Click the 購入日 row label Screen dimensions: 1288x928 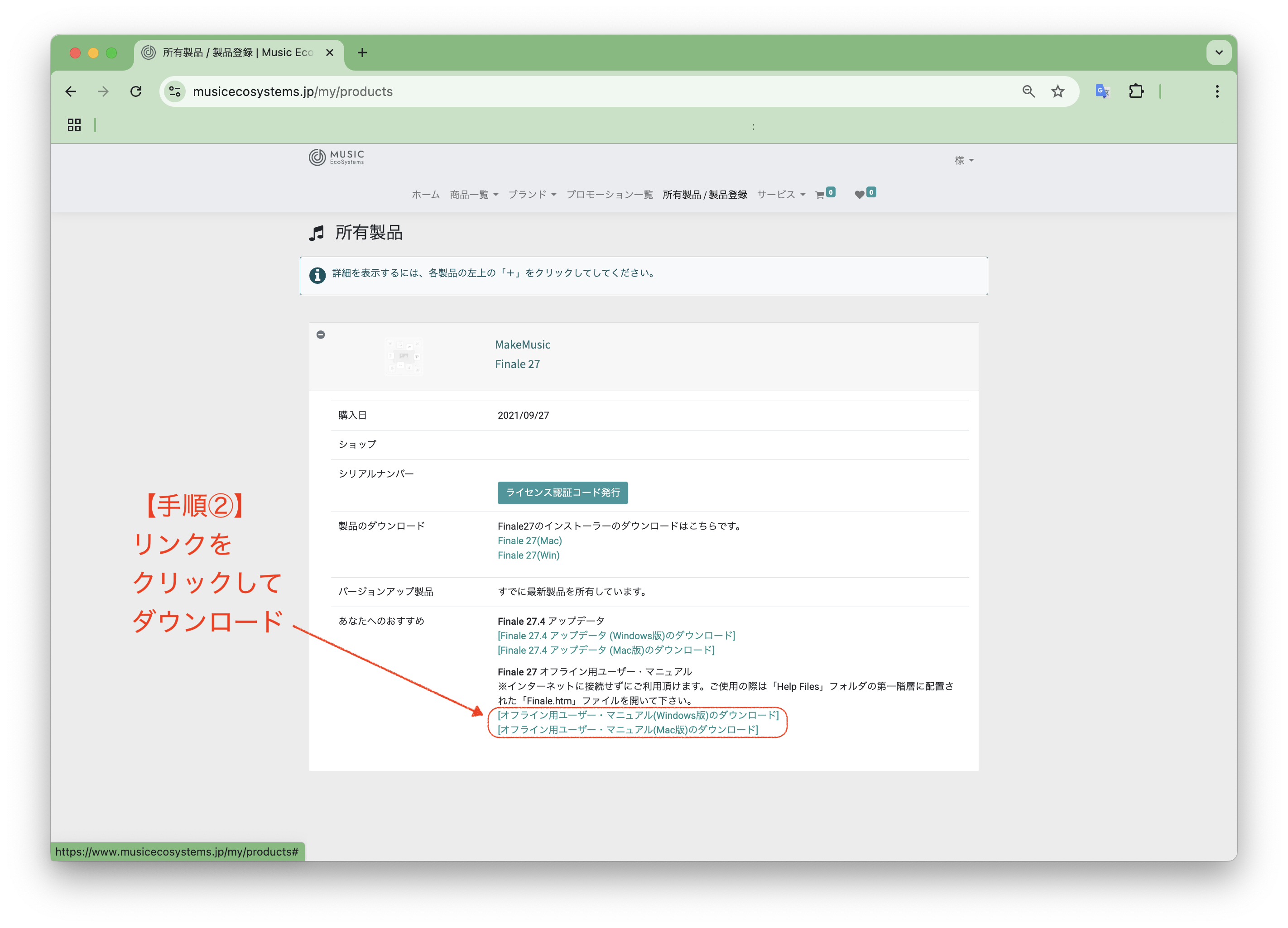pos(353,416)
